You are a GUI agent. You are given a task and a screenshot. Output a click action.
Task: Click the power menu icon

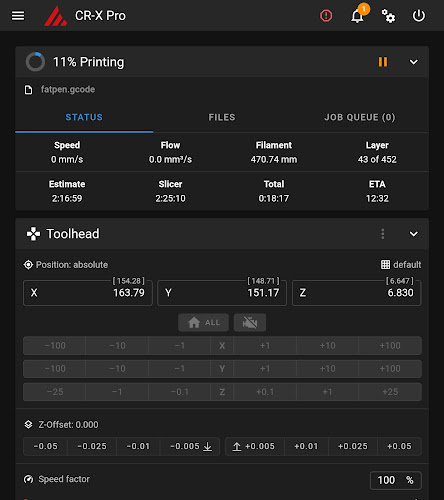click(x=419, y=16)
